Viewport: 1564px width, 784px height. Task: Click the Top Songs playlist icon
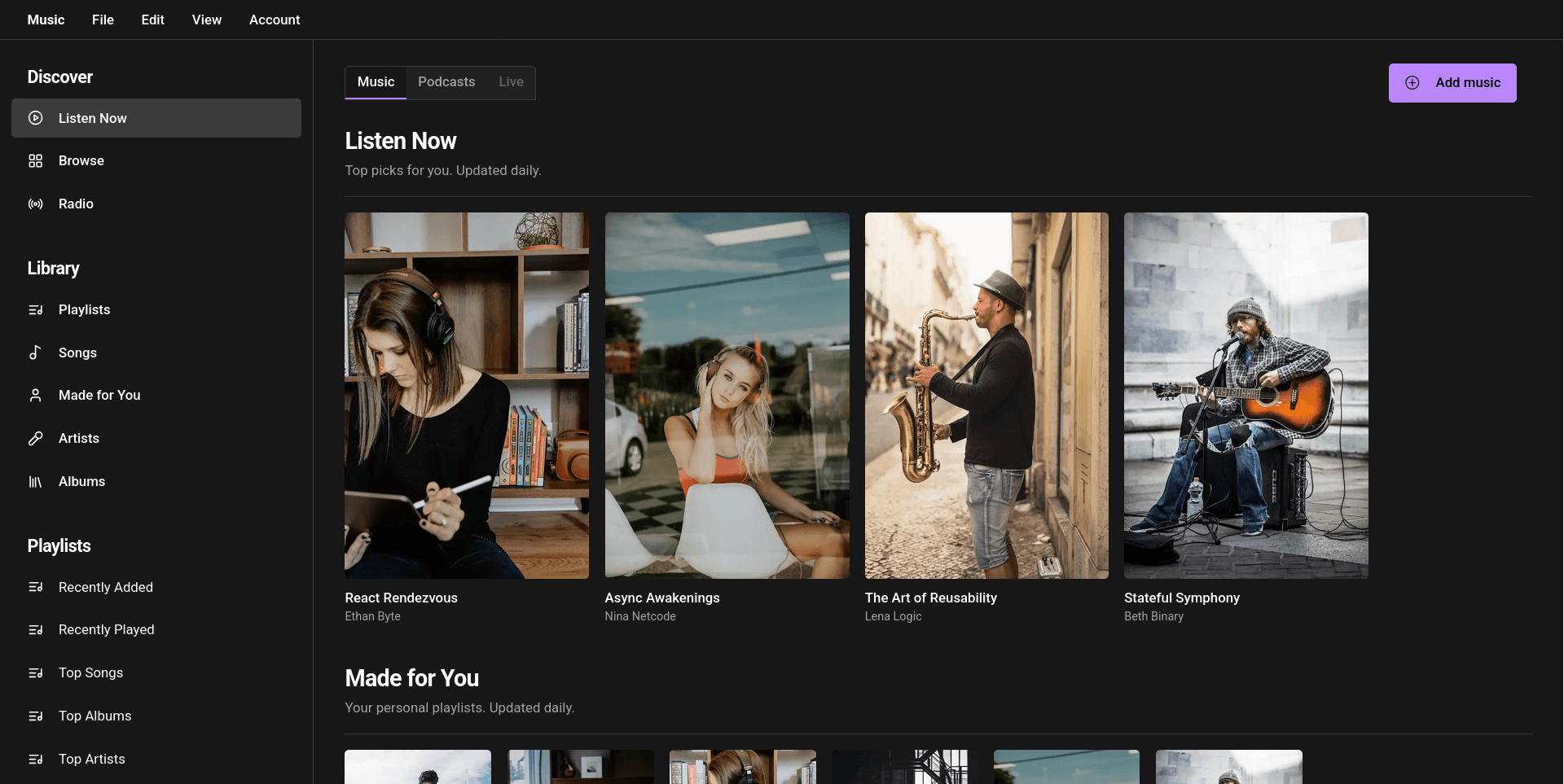pos(35,672)
